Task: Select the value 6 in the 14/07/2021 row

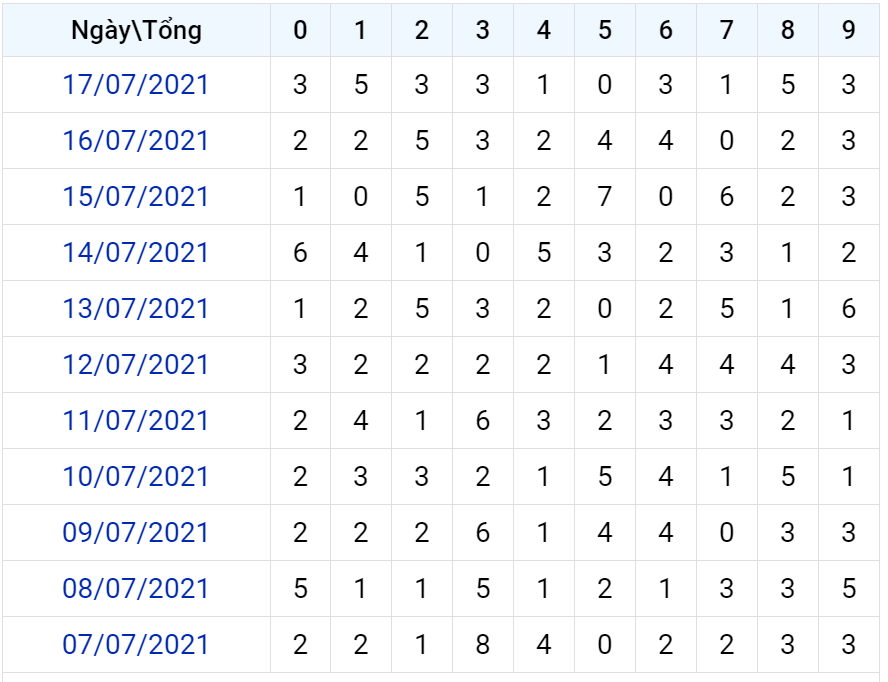Action: click(x=300, y=253)
